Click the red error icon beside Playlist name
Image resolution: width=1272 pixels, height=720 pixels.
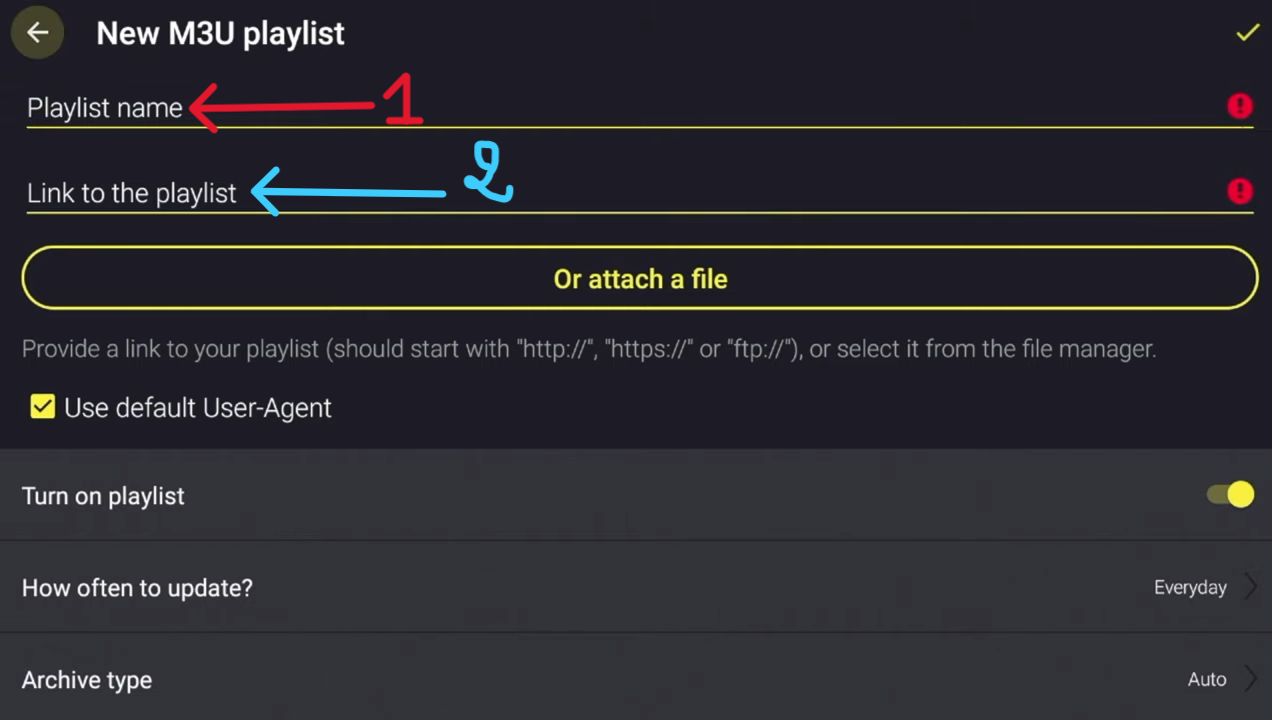(1240, 106)
